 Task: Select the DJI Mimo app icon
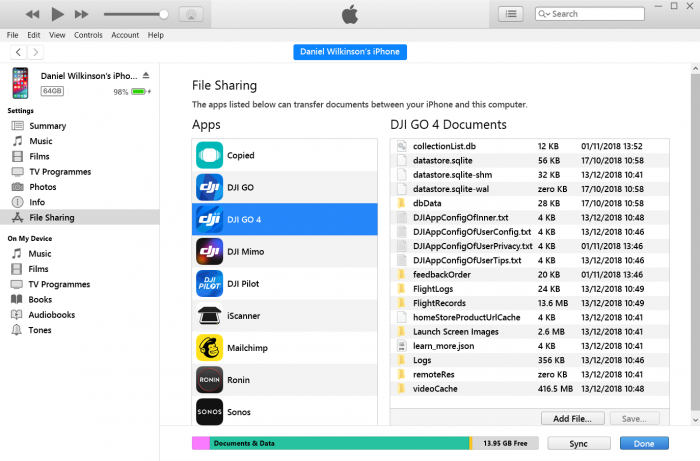[x=209, y=252]
